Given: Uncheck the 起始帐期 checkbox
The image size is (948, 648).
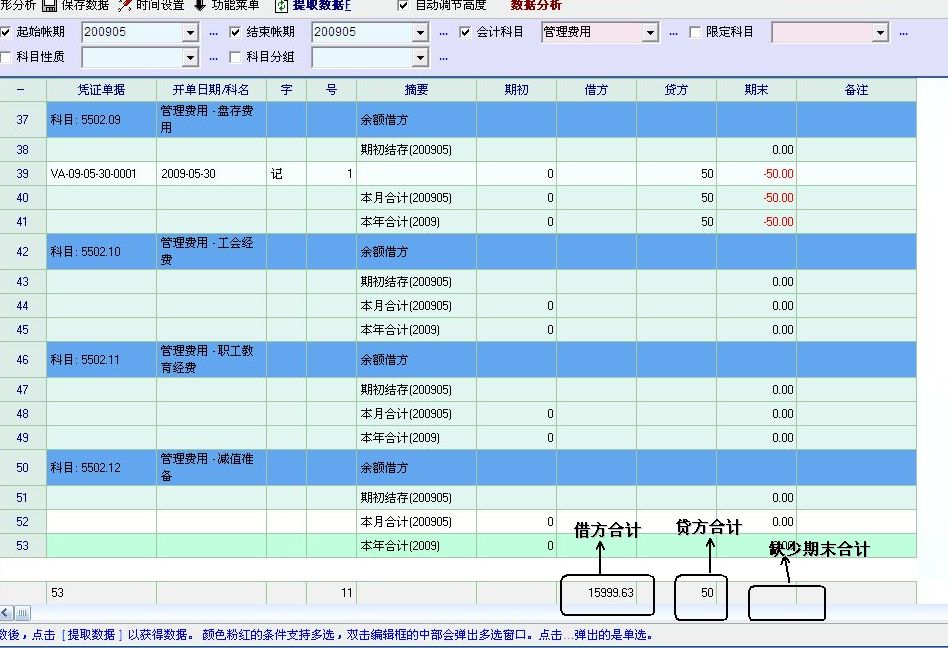Looking at the screenshot, I should coord(6,33).
